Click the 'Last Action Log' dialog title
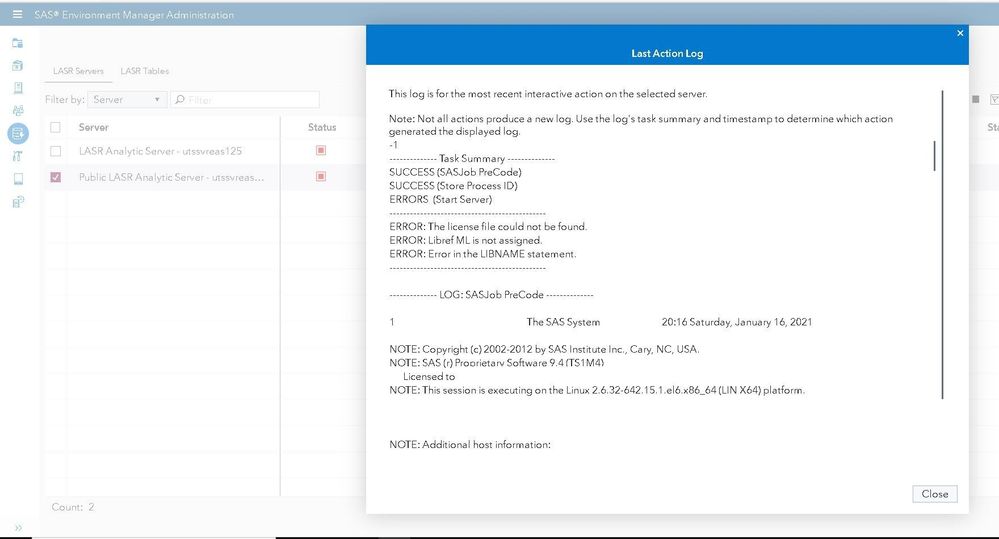This screenshot has height=539, width=999. pyautogui.click(x=667, y=54)
